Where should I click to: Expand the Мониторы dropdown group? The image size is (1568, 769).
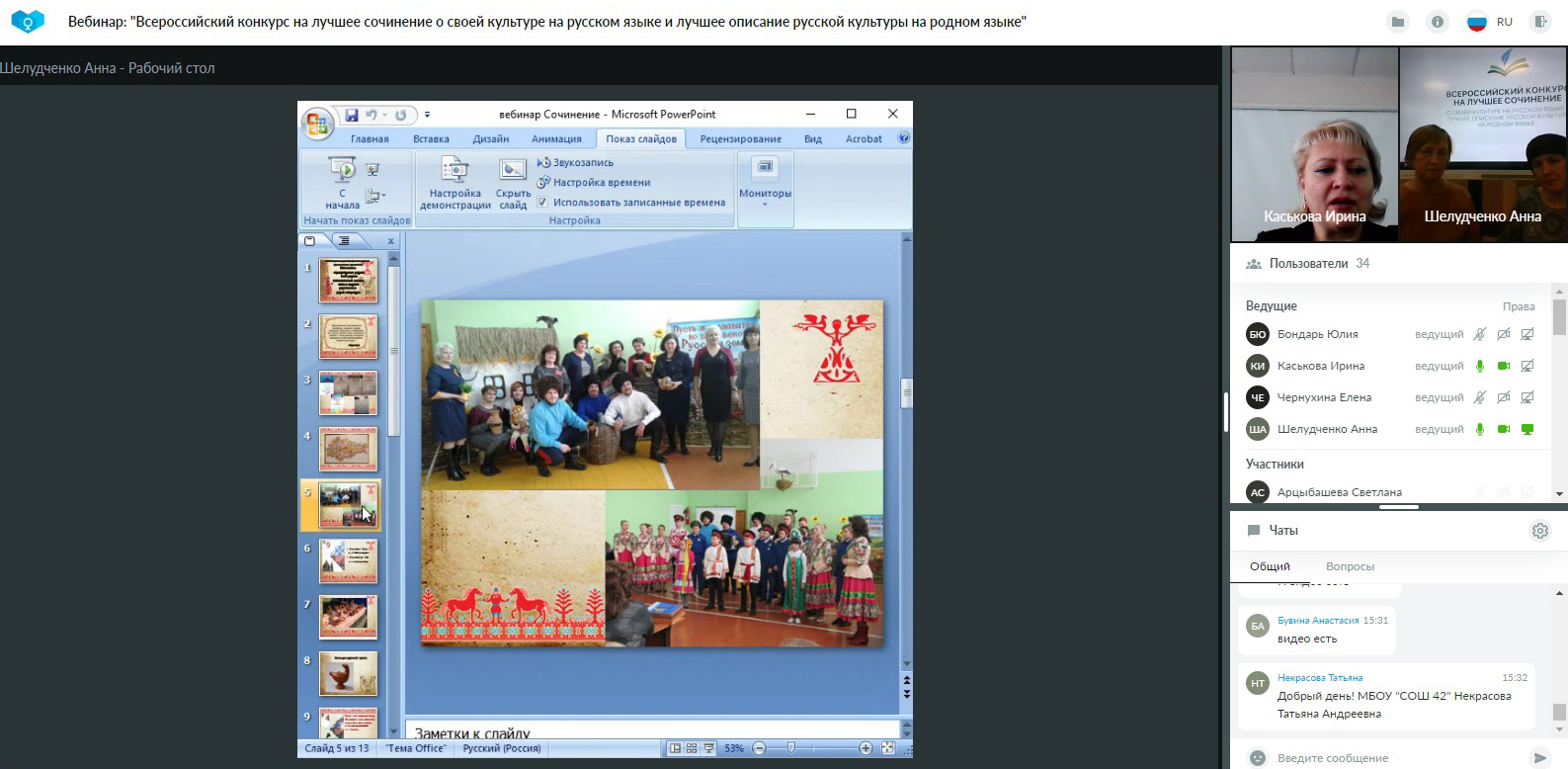765,191
